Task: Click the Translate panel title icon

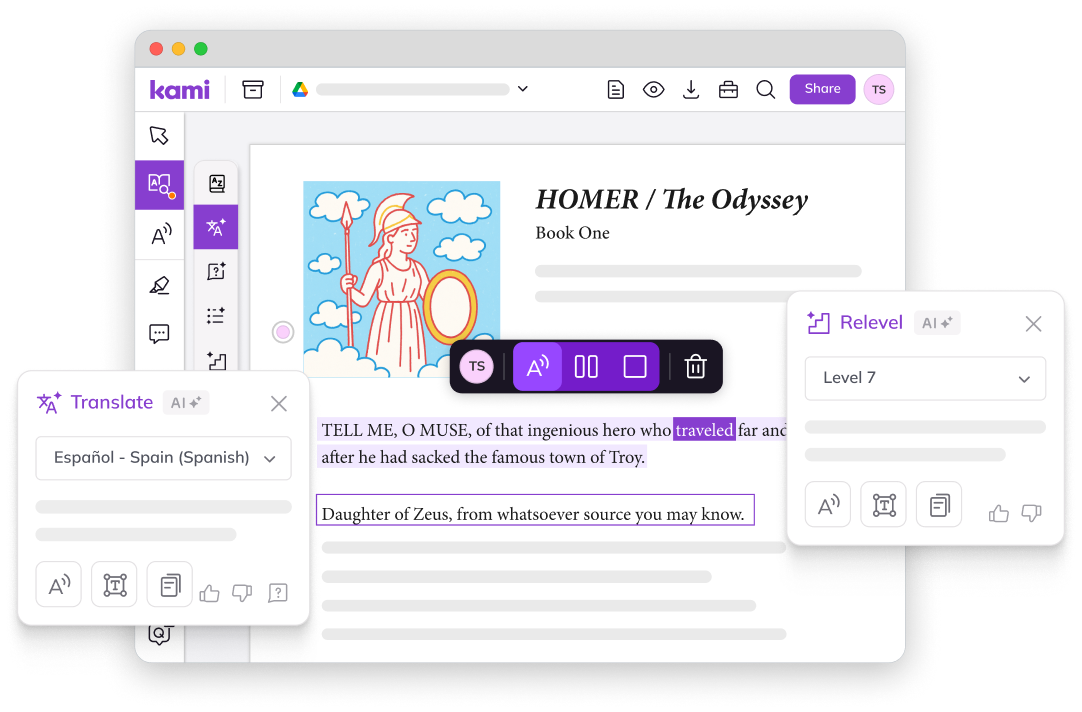Action: click(49, 403)
